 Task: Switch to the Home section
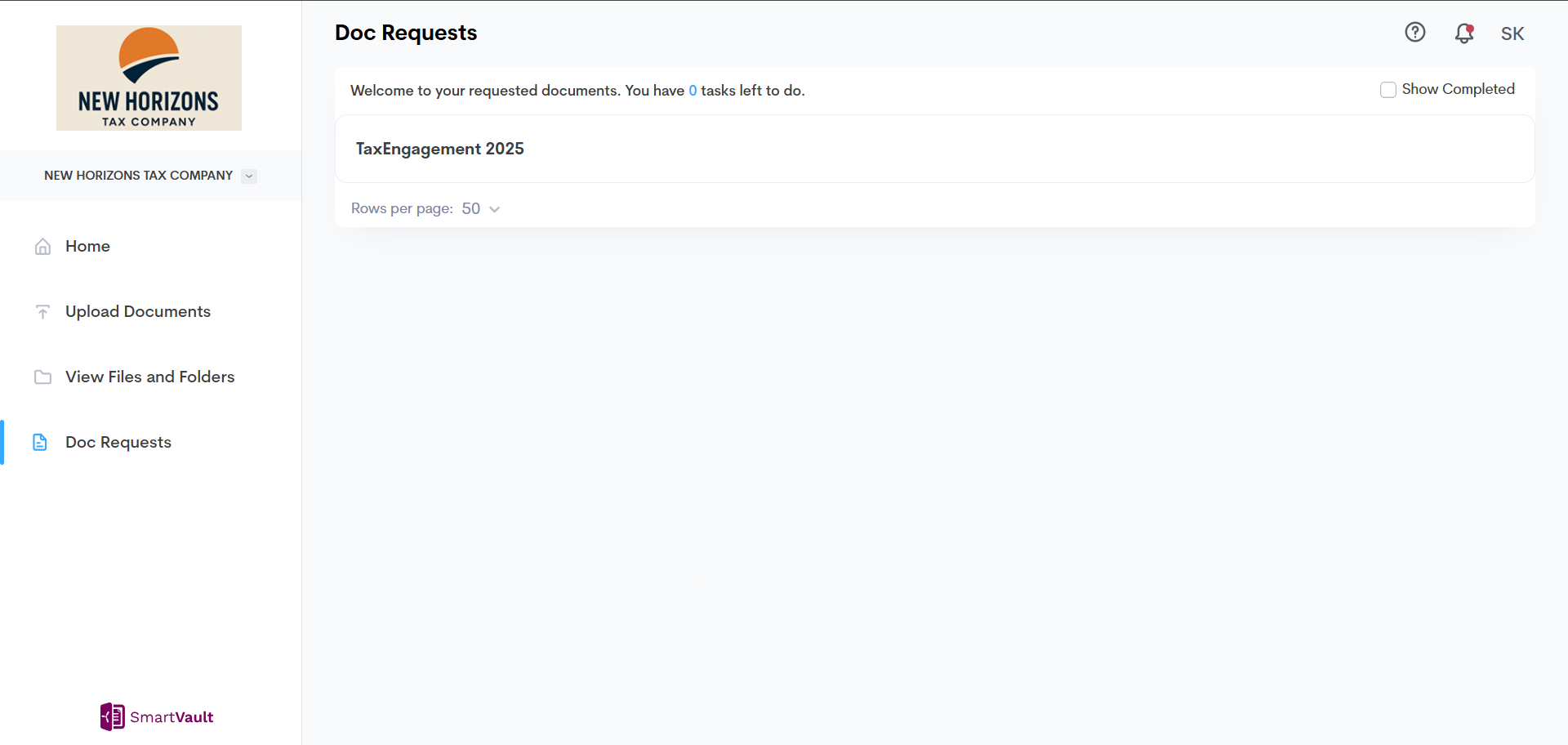pyautogui.click(x=87, y=246)
